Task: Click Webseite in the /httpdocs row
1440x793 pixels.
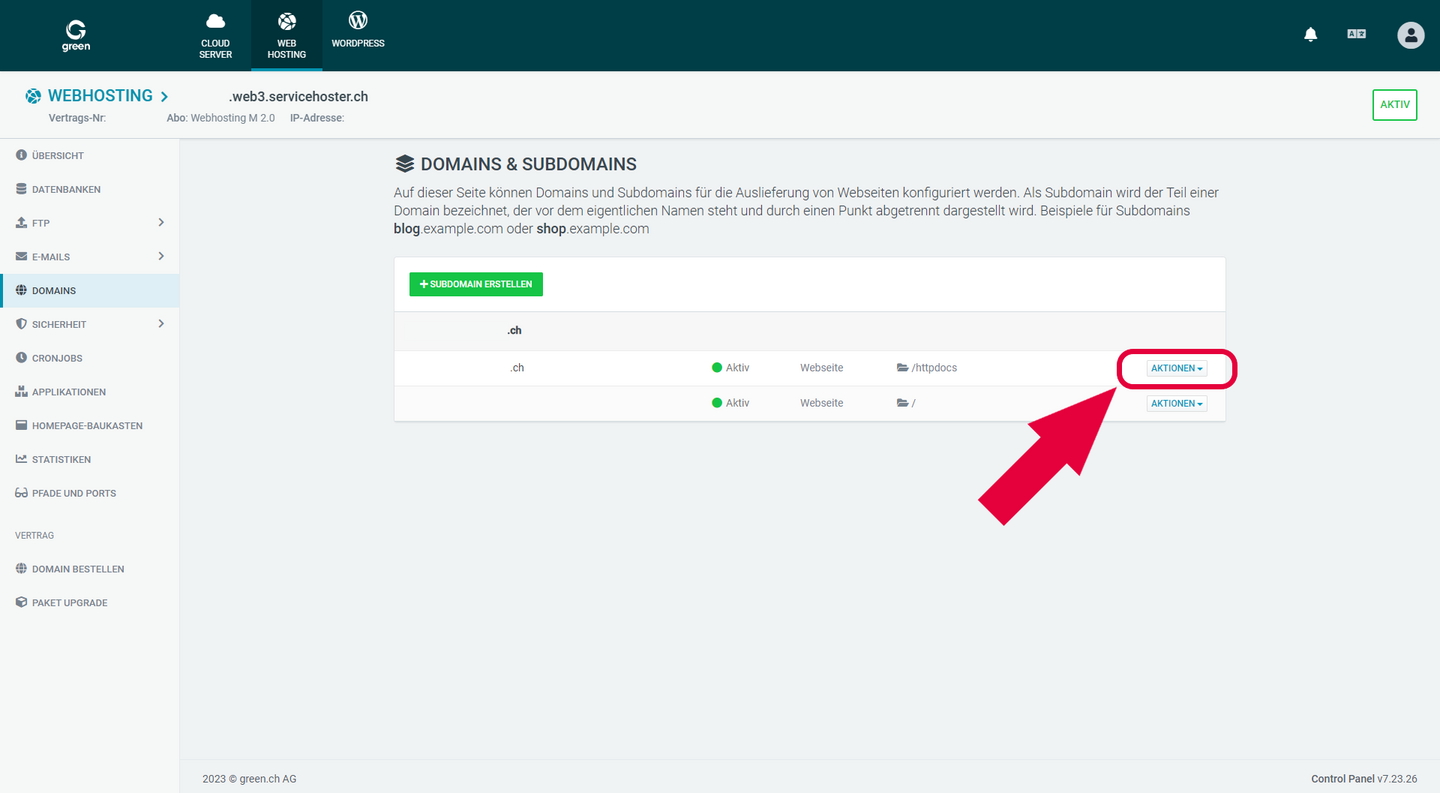Action: (821, 368)
